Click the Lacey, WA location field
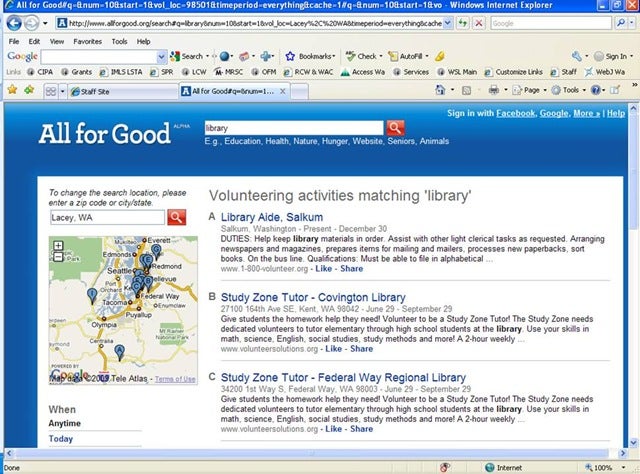 107,218
